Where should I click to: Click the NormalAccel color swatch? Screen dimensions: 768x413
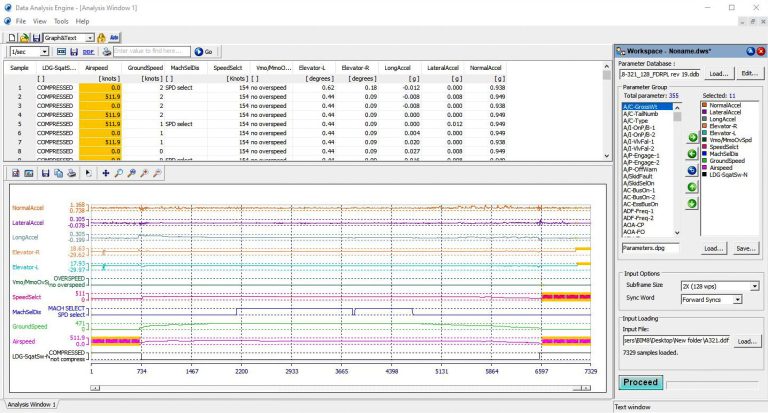click(x=704, y=105)
